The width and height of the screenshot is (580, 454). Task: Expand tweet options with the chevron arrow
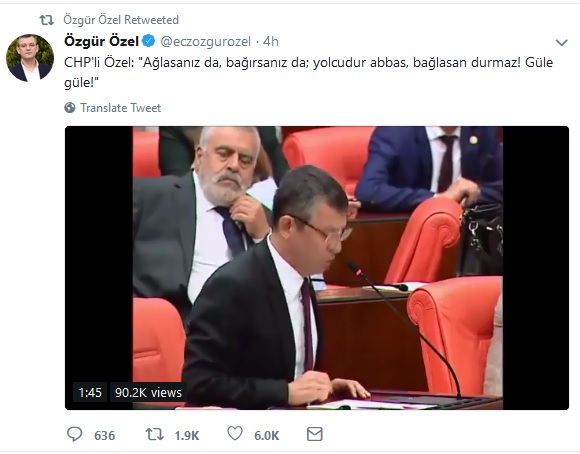(x=562, y=43)
